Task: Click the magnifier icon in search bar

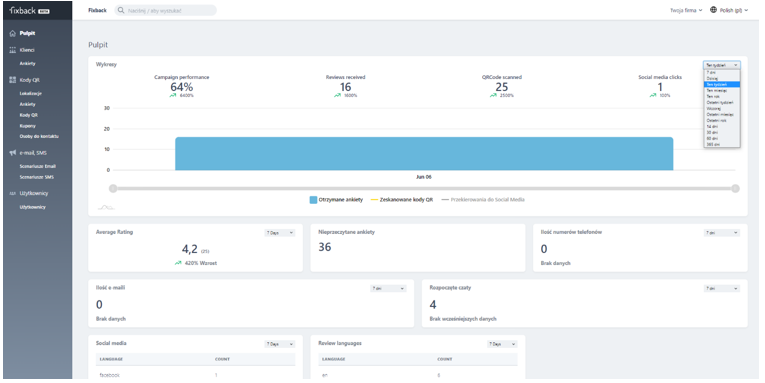Action: click(121, 10)
